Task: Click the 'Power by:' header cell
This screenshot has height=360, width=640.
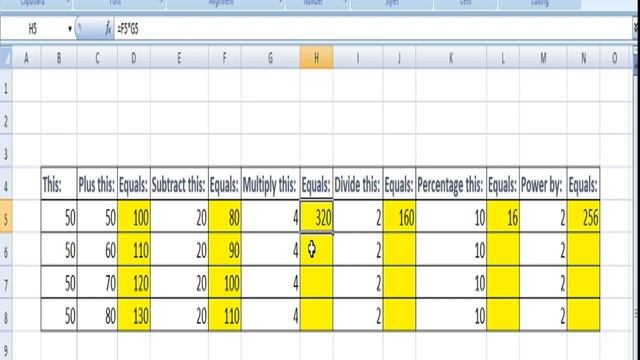Action: [x=543, y=183]
